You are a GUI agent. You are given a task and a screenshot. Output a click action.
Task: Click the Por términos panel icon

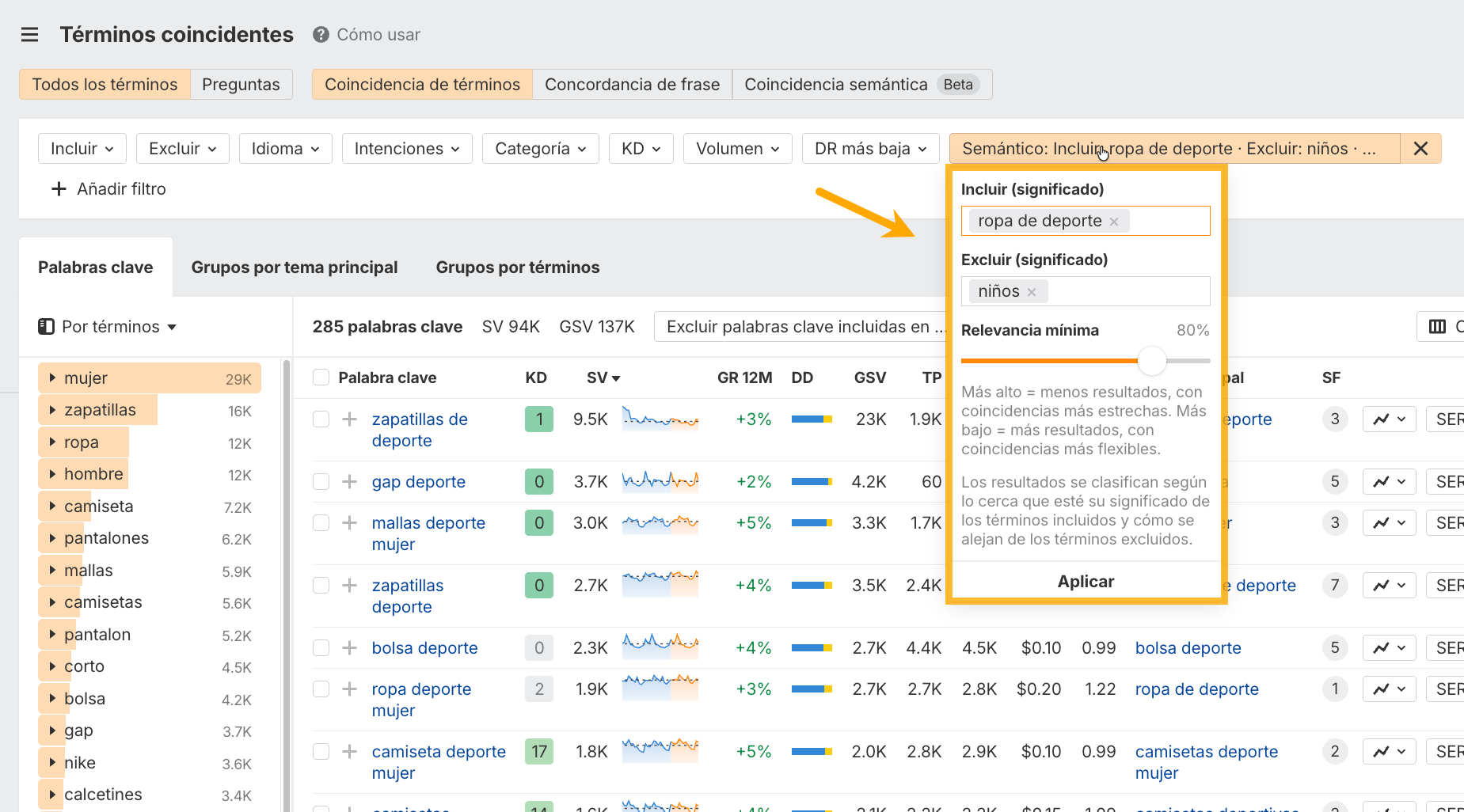47,327
